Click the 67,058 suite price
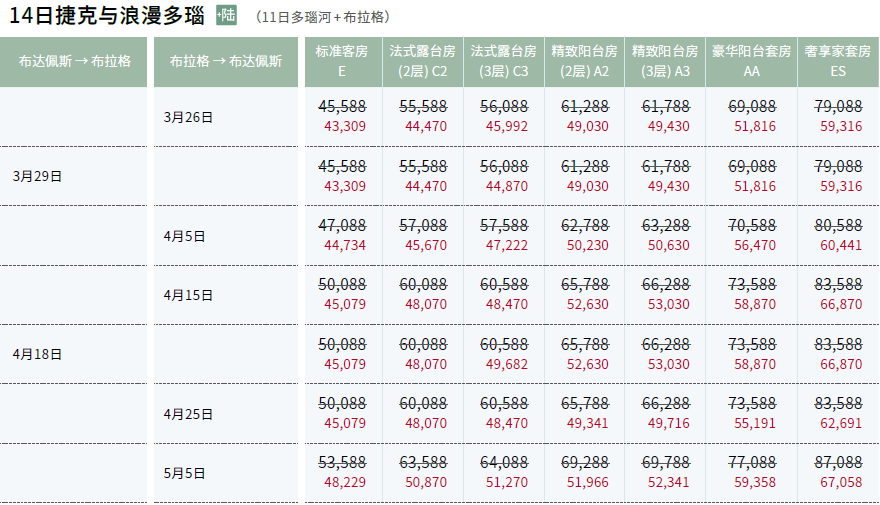The width and height of the screenshot is (880, 505). pos(840,482)
